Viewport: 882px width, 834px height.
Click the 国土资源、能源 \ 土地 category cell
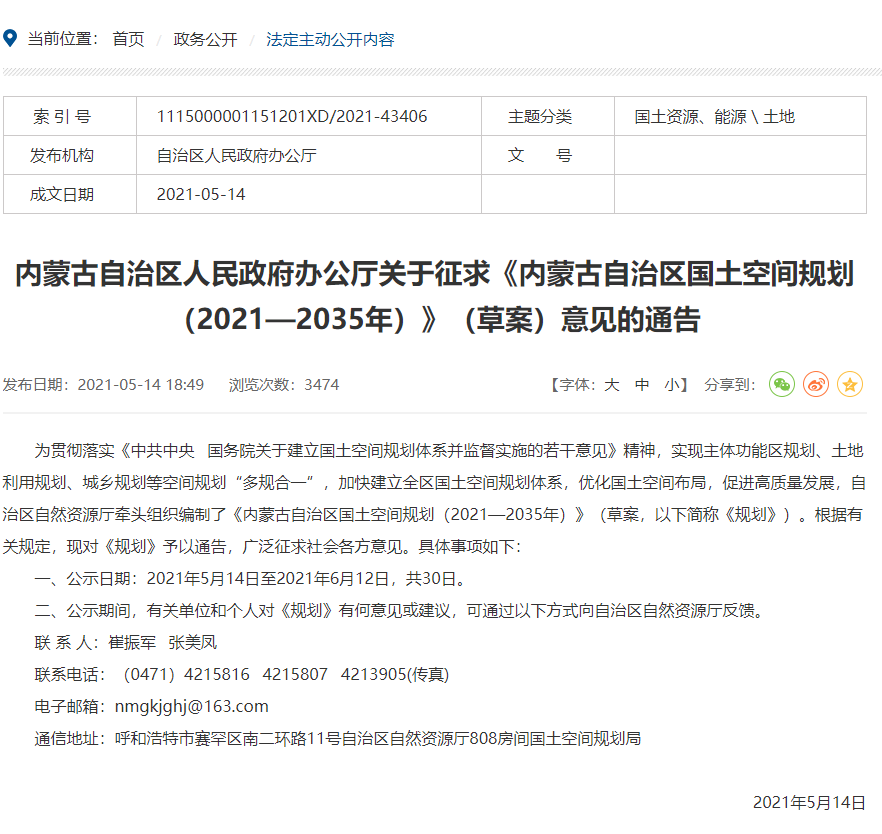click(x=714, y=116)
